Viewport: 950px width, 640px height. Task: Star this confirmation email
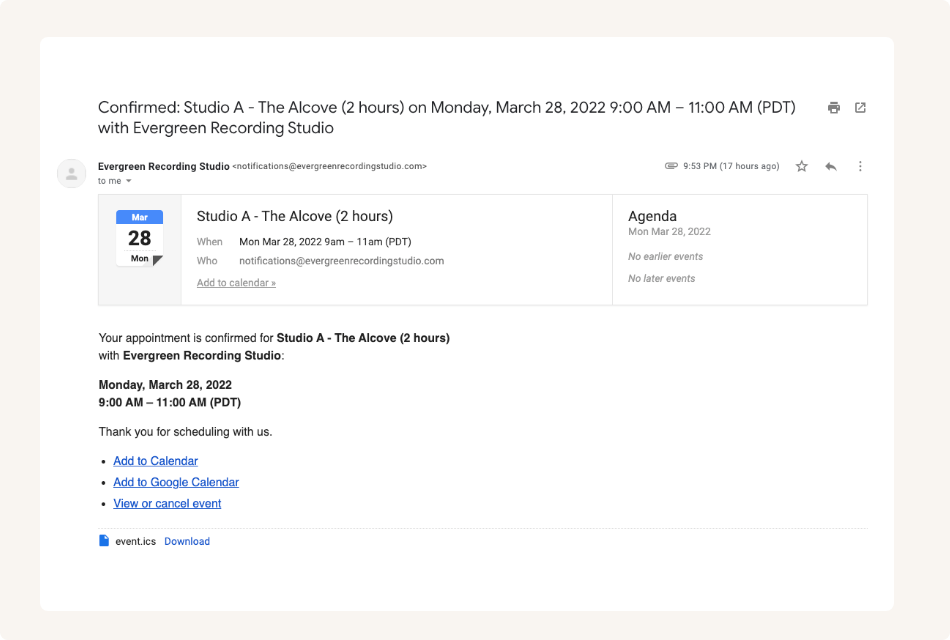pyautogui.click(x=801, y=166)
